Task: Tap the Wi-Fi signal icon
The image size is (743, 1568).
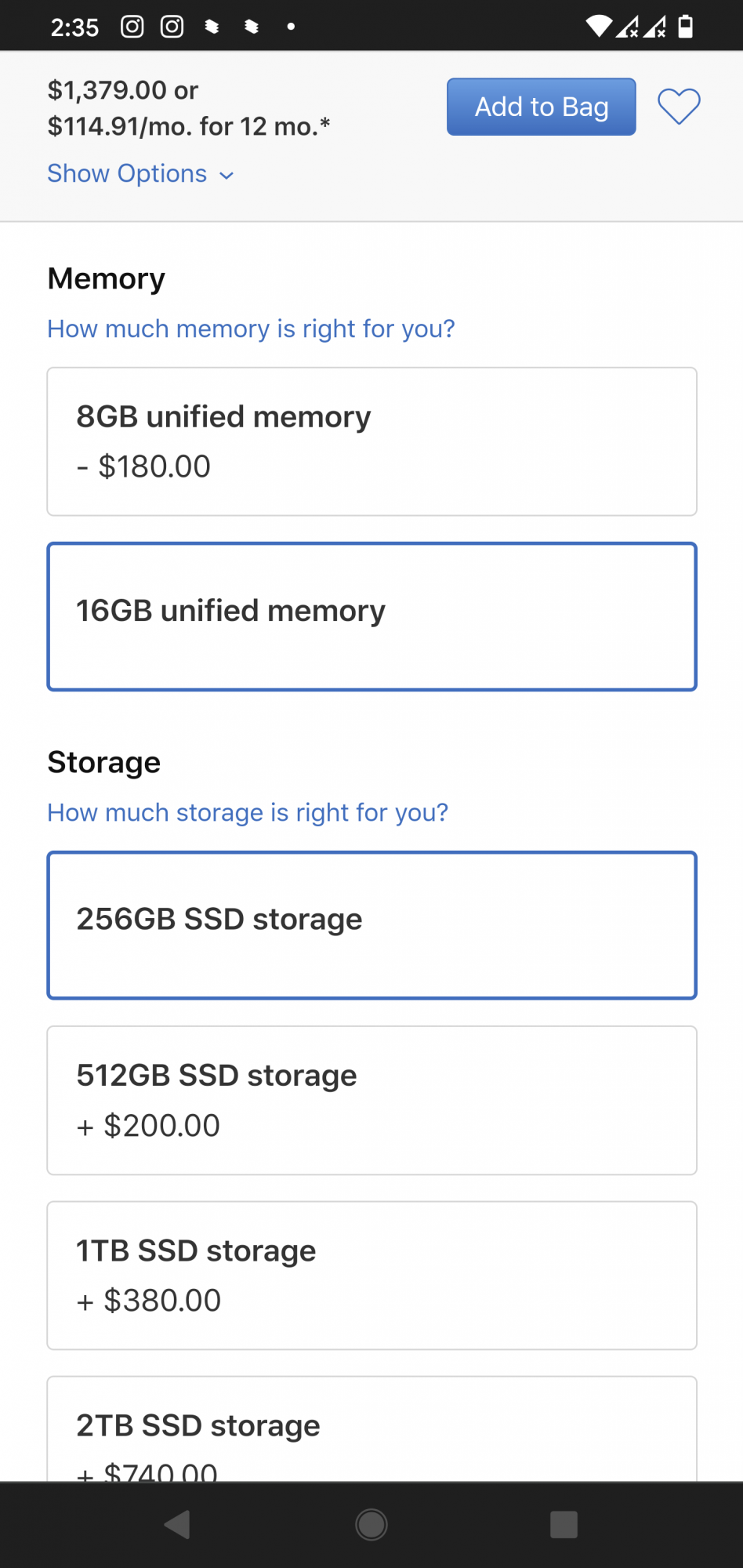Action: point(599,27)
